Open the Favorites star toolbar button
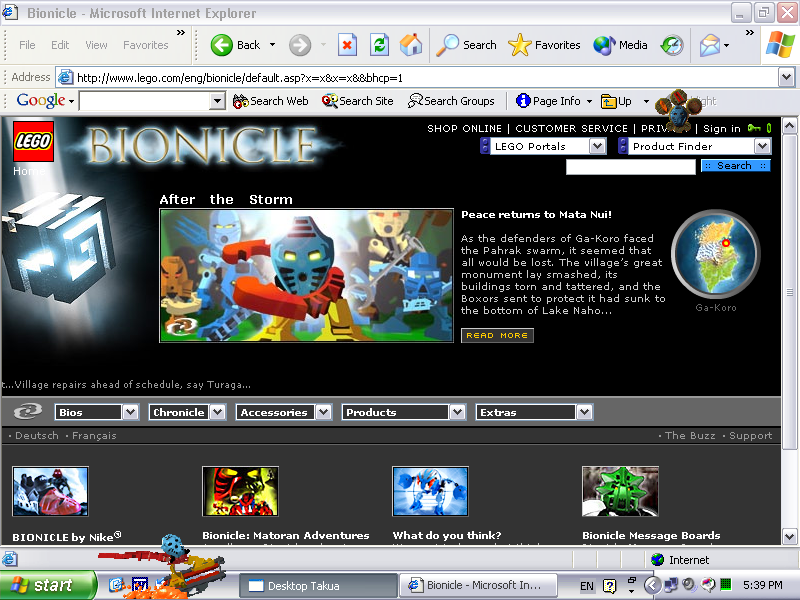The width and height of the screenshot is (800, 600). point(544,45)
